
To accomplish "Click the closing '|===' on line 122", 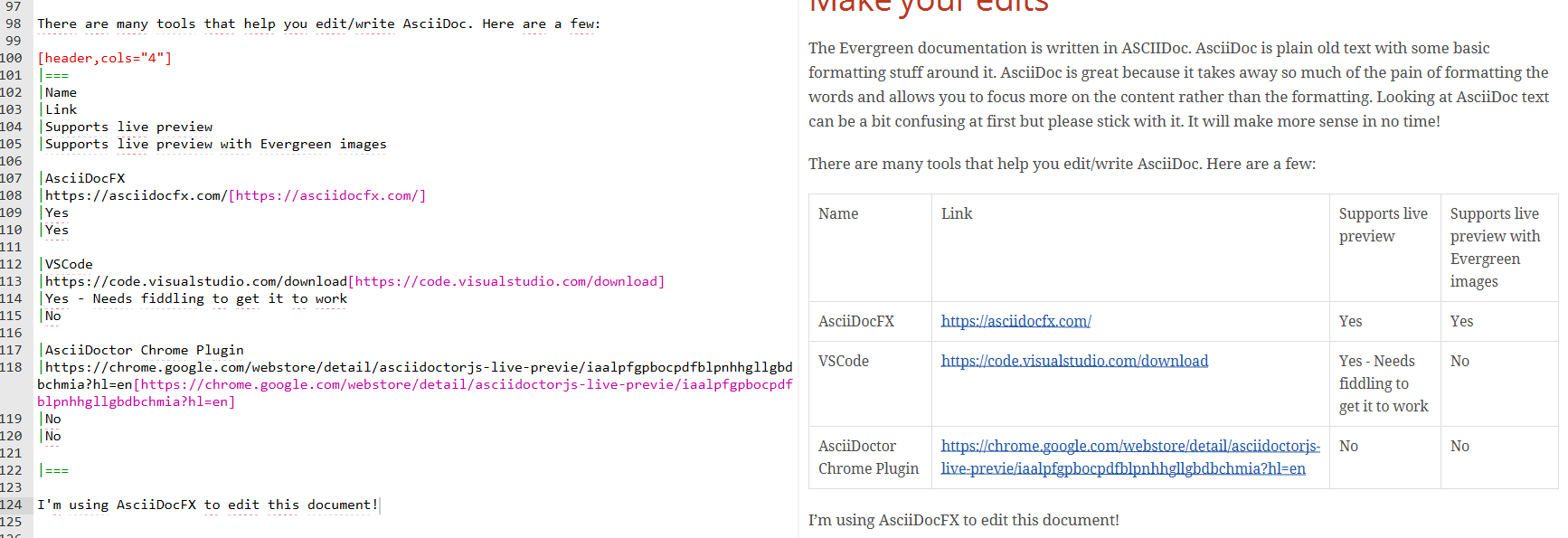I will pos(54,470).
